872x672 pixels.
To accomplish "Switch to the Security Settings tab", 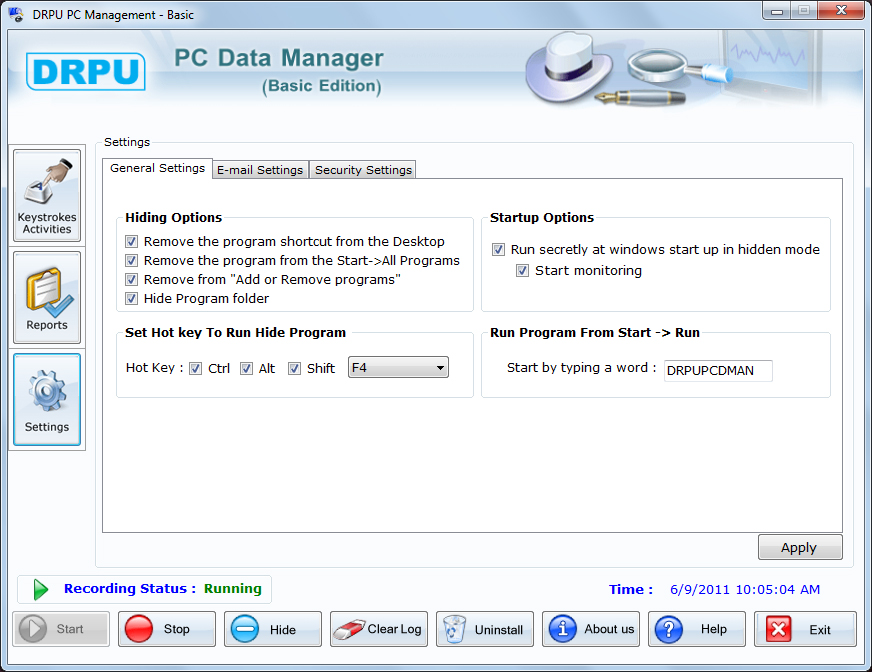I will 363,170.
